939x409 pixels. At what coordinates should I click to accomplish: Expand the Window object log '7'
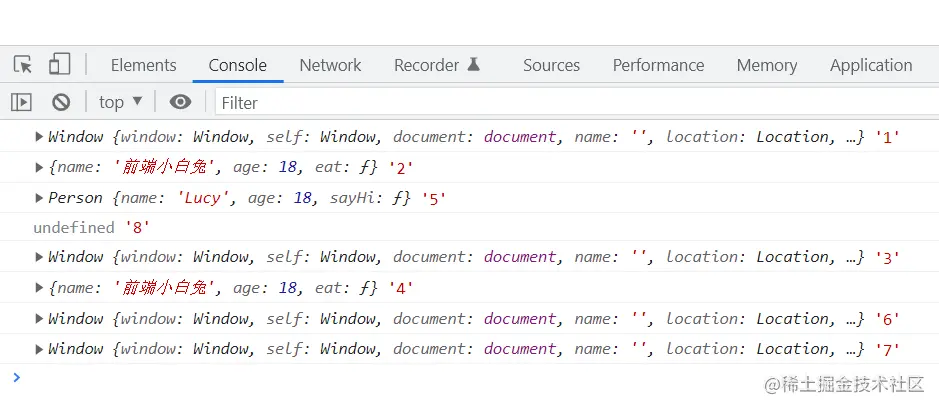point(39,349)
